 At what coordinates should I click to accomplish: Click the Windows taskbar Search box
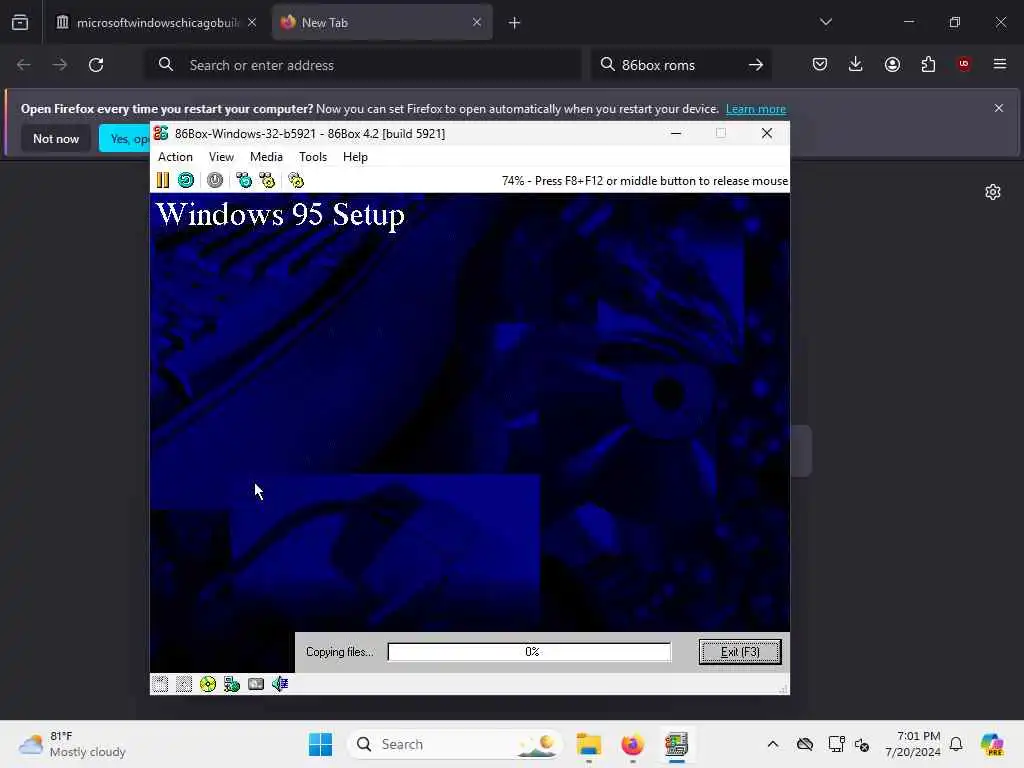tap(455, 744)
